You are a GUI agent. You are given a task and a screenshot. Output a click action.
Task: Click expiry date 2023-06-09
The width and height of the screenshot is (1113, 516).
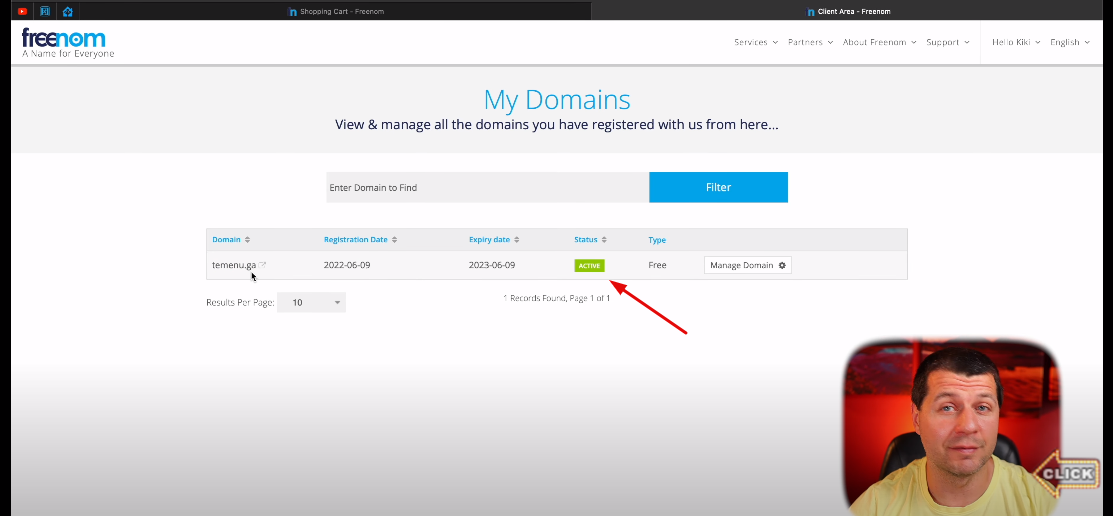tap(492, 265)
